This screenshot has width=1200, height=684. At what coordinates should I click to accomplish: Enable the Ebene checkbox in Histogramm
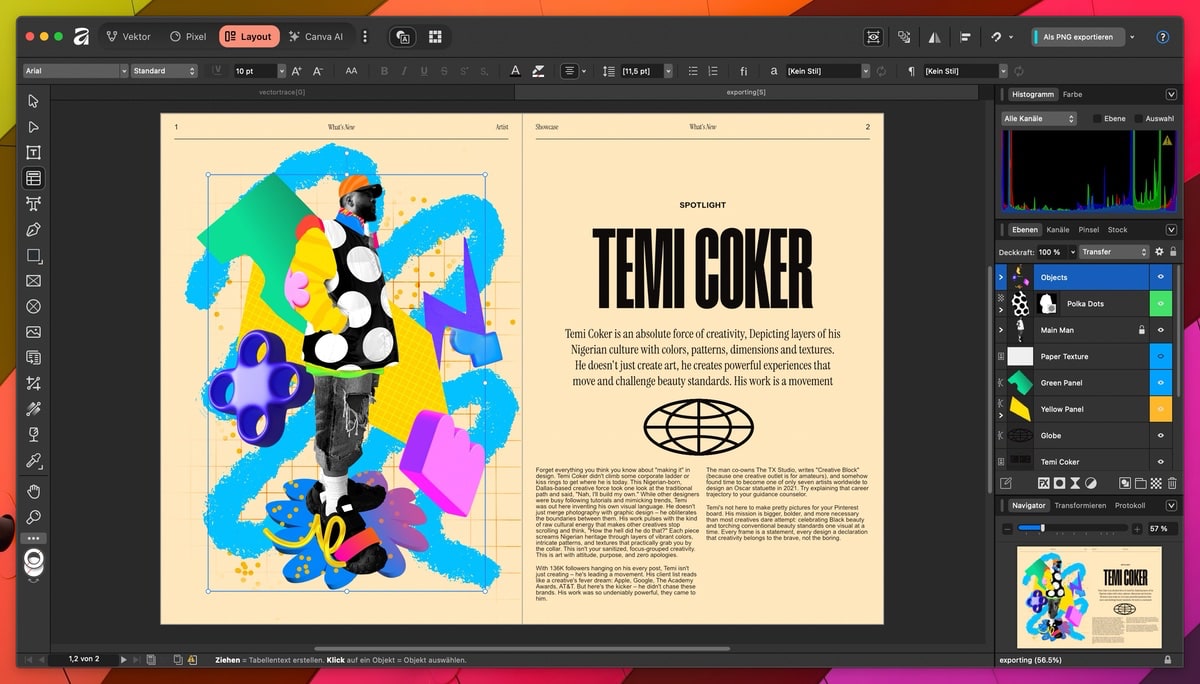pyautogui.click(x=1097, y=119)
